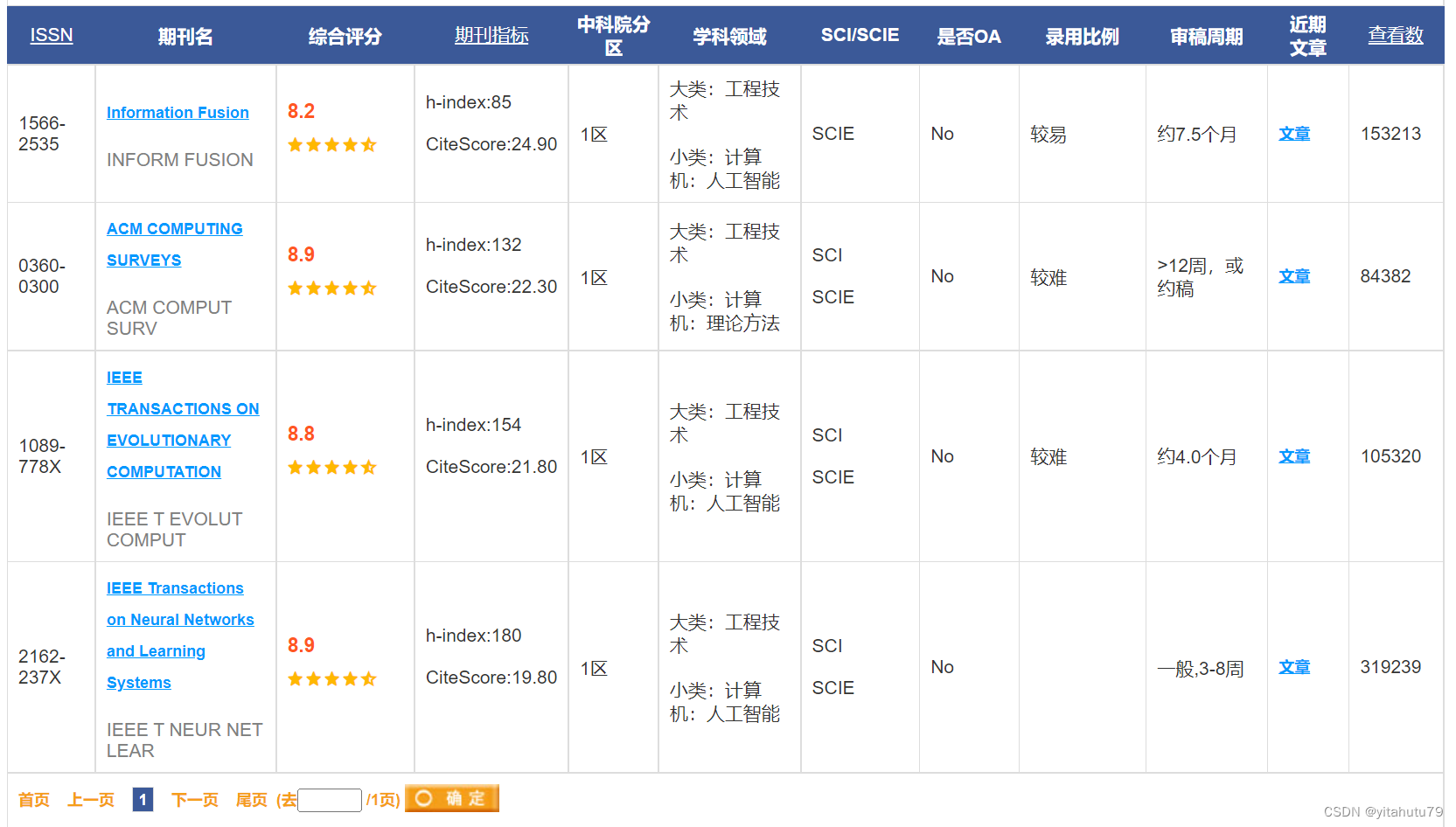Go to 上一页 previous page
Viewport: 1456px width, 827px height.
click(x=91, y=800)
